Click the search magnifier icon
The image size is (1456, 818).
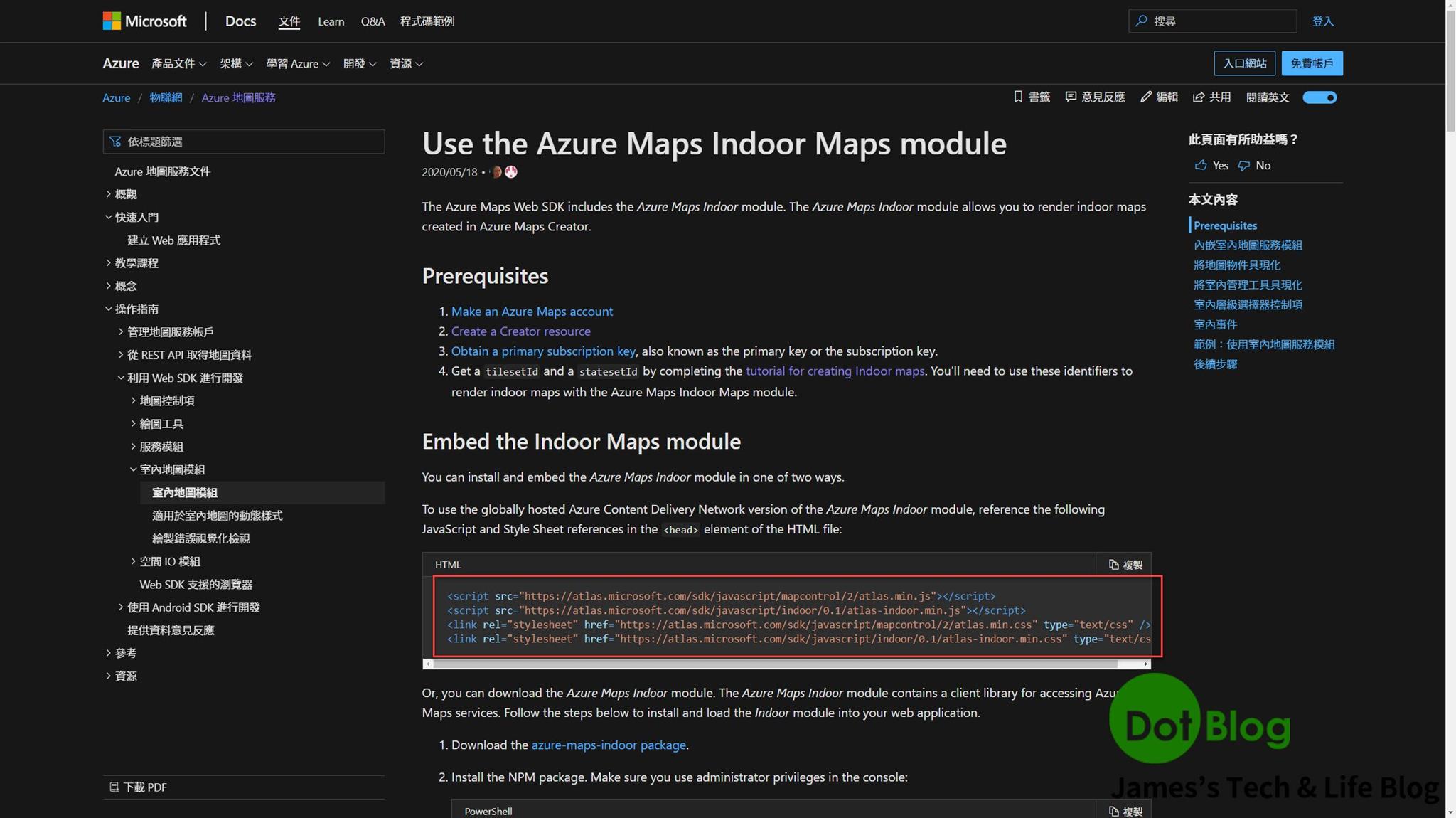(1140, 21)
